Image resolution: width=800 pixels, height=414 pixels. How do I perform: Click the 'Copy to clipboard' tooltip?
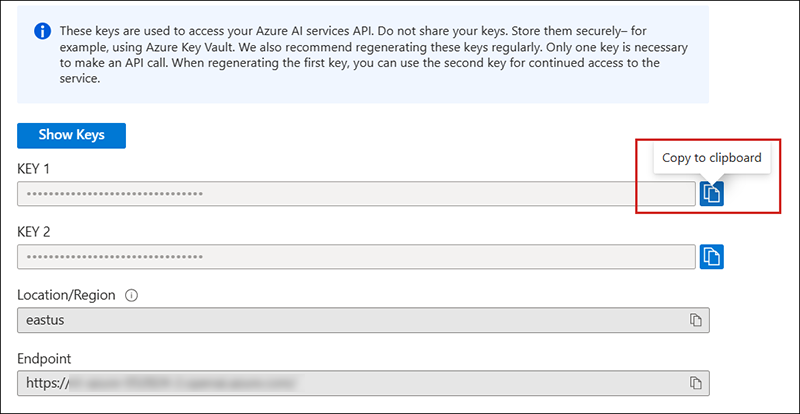click(x=712, y=157)
